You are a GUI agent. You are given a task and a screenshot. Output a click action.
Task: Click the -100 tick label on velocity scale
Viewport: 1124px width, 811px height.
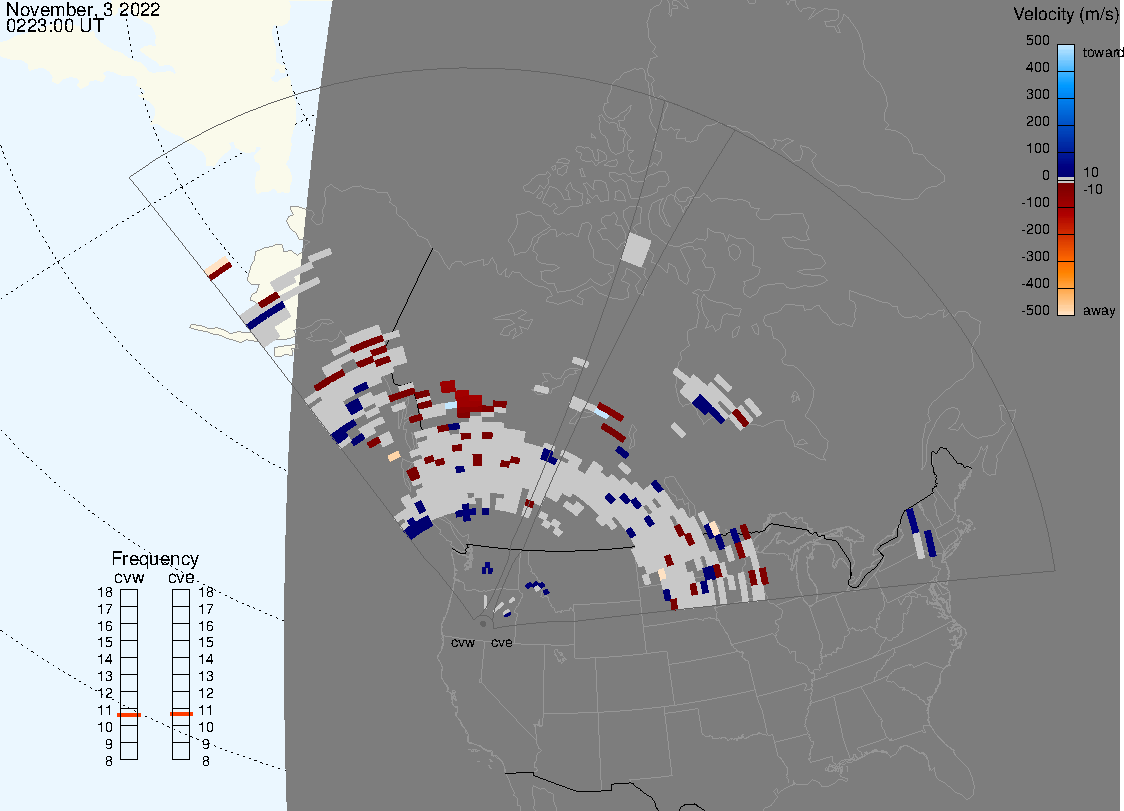[1035, 202]
